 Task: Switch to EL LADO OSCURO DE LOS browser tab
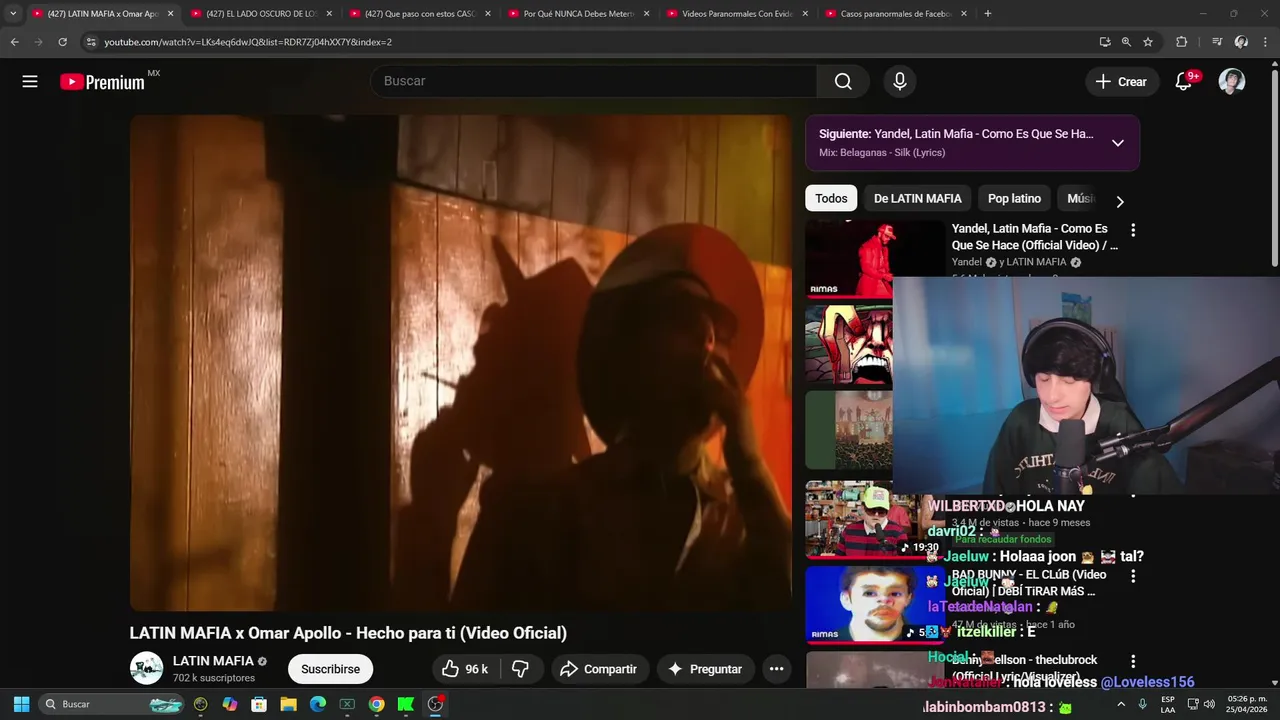(x=262, y=14)
